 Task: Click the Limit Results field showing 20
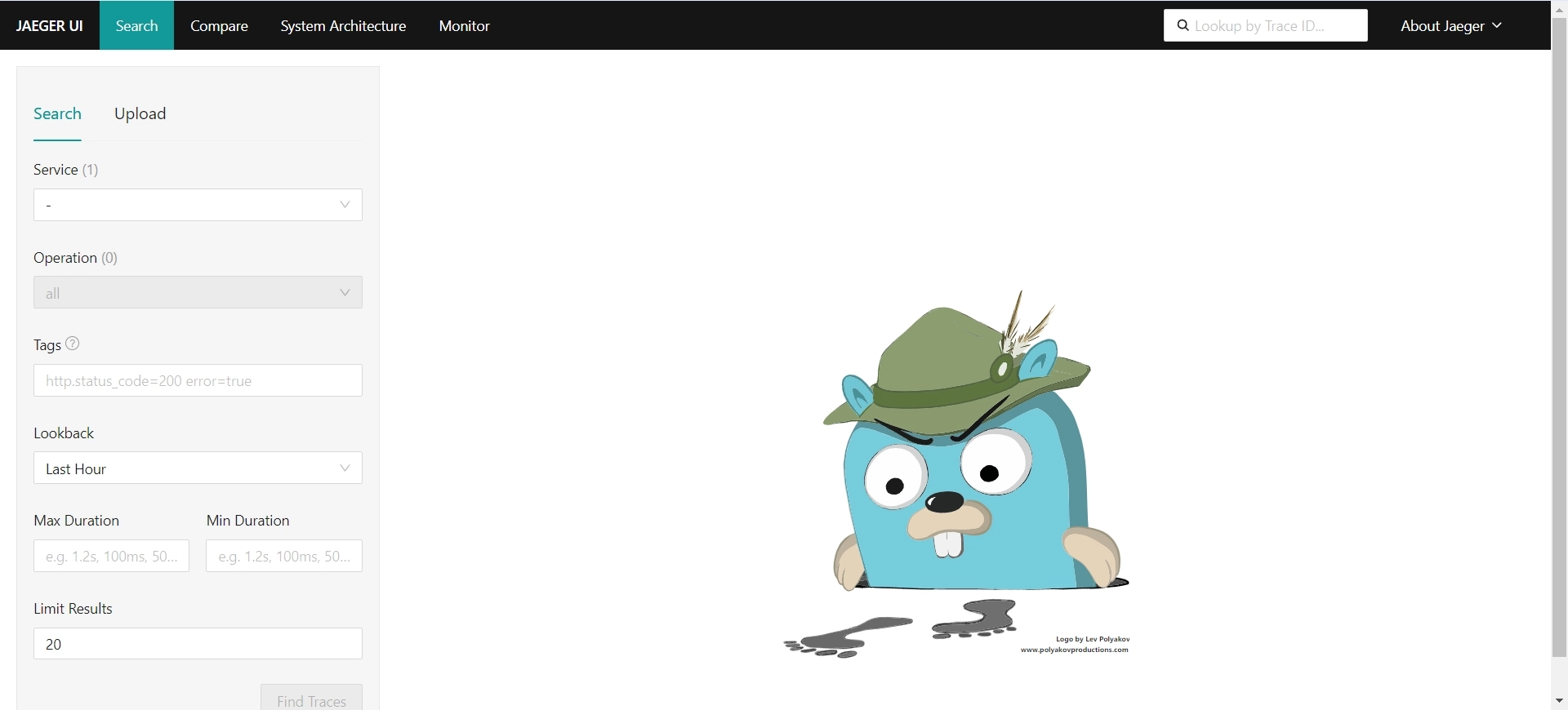point(198,644)
